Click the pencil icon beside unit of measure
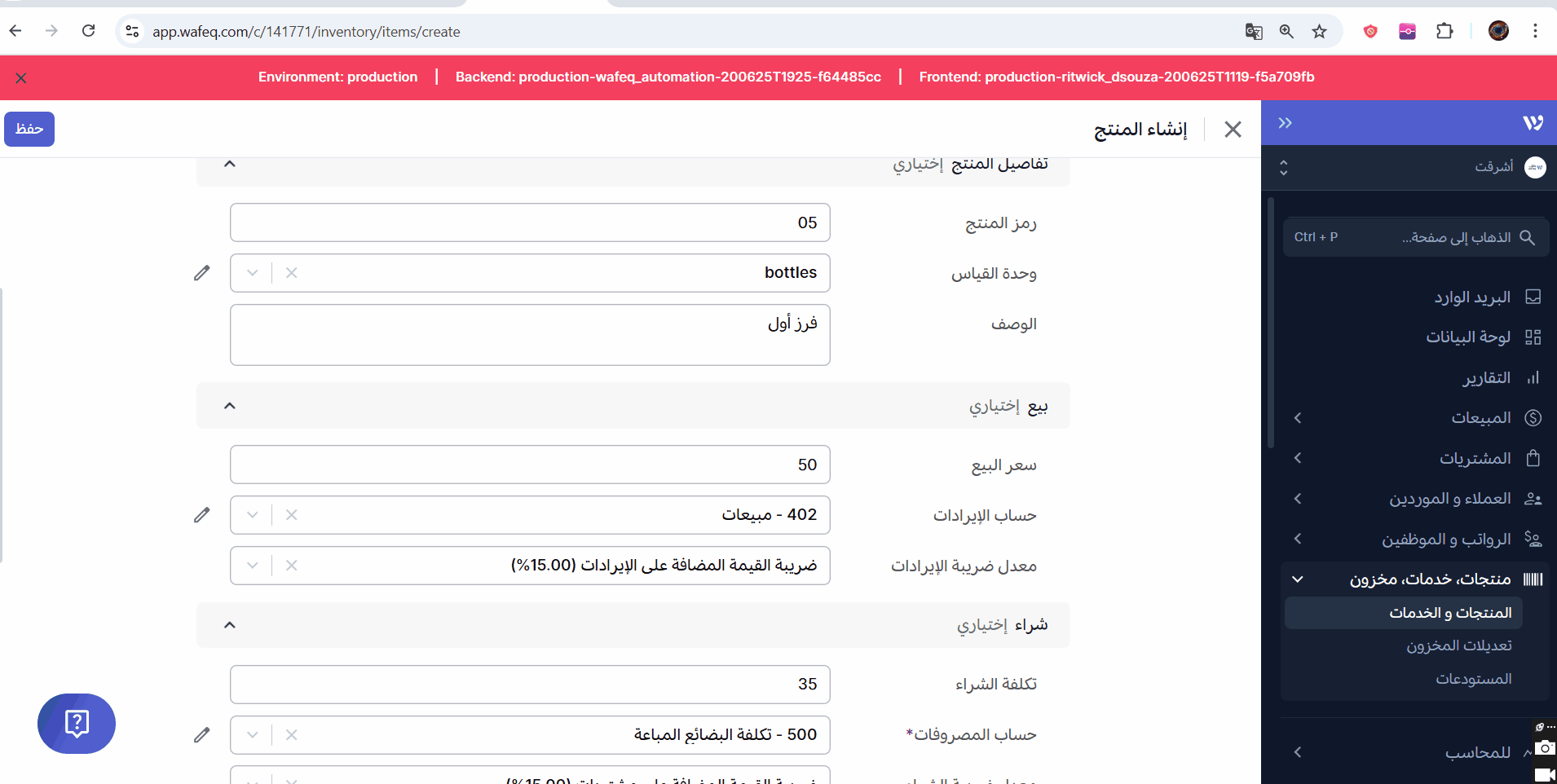The height and width of the screenshot is (784, 1557). pos(202,273)
